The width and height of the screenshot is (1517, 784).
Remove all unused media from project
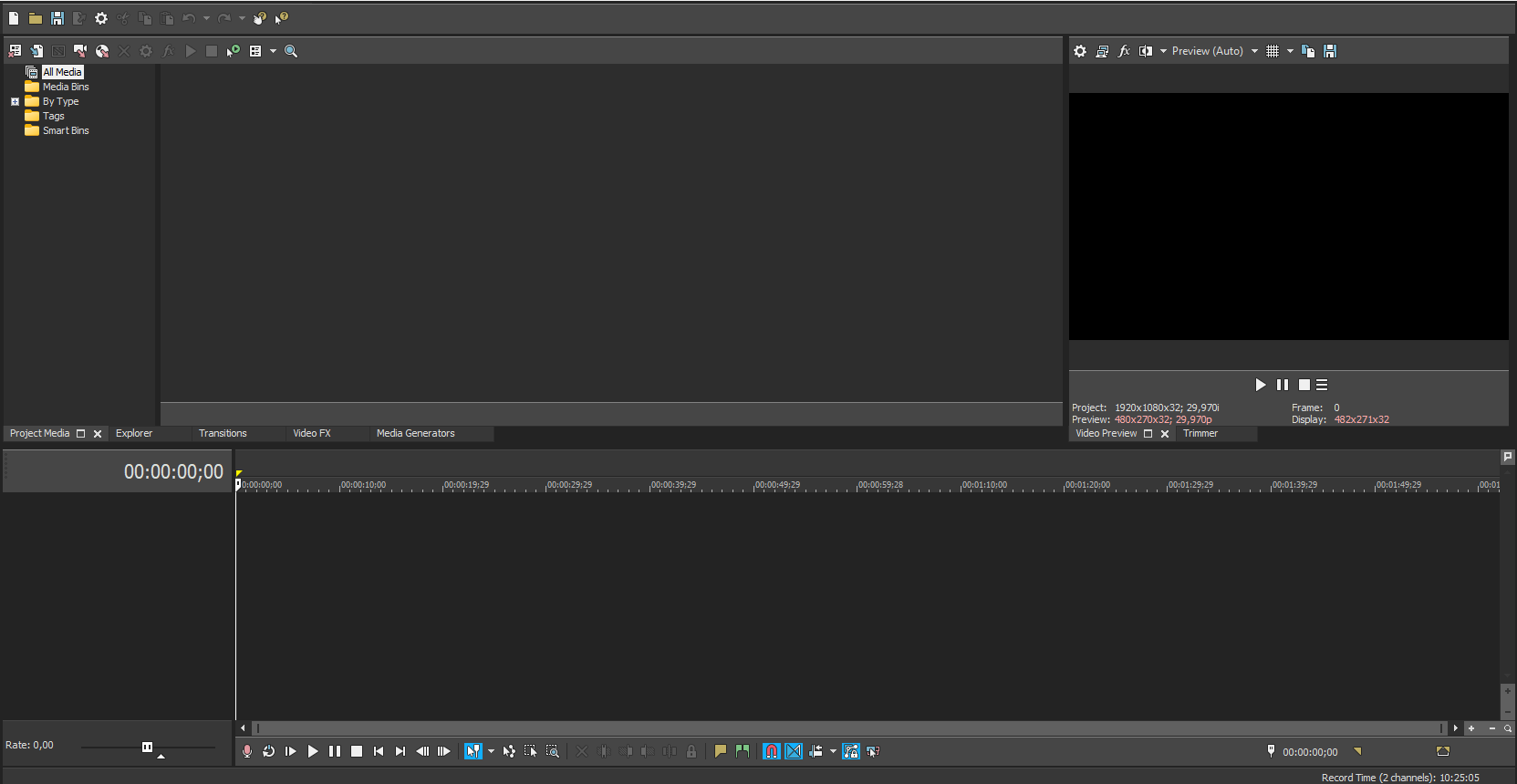click(x=15, y=51)
